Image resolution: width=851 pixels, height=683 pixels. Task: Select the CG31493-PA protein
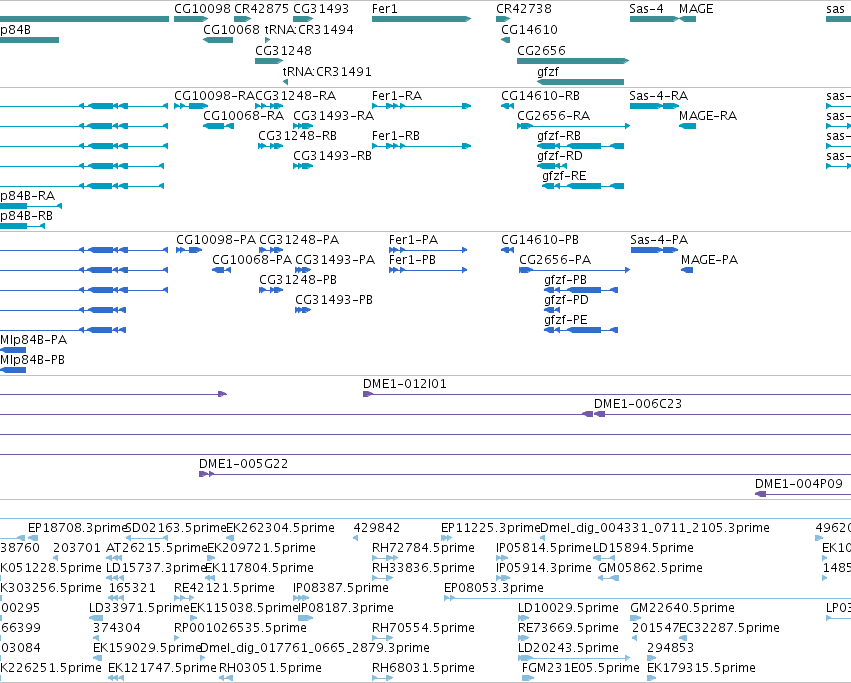303,270
